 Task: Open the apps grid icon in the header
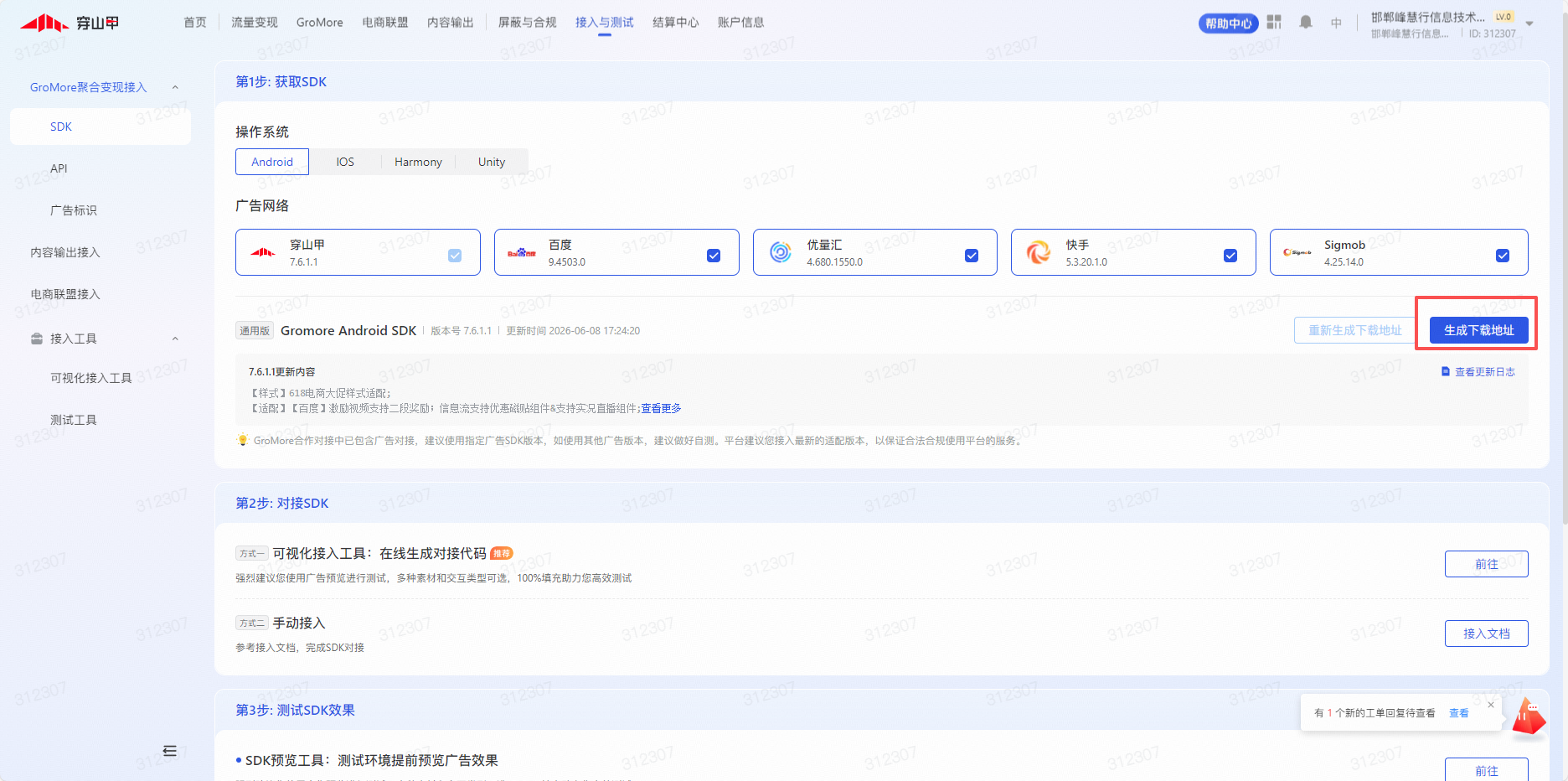click(x=1274, y=22)
